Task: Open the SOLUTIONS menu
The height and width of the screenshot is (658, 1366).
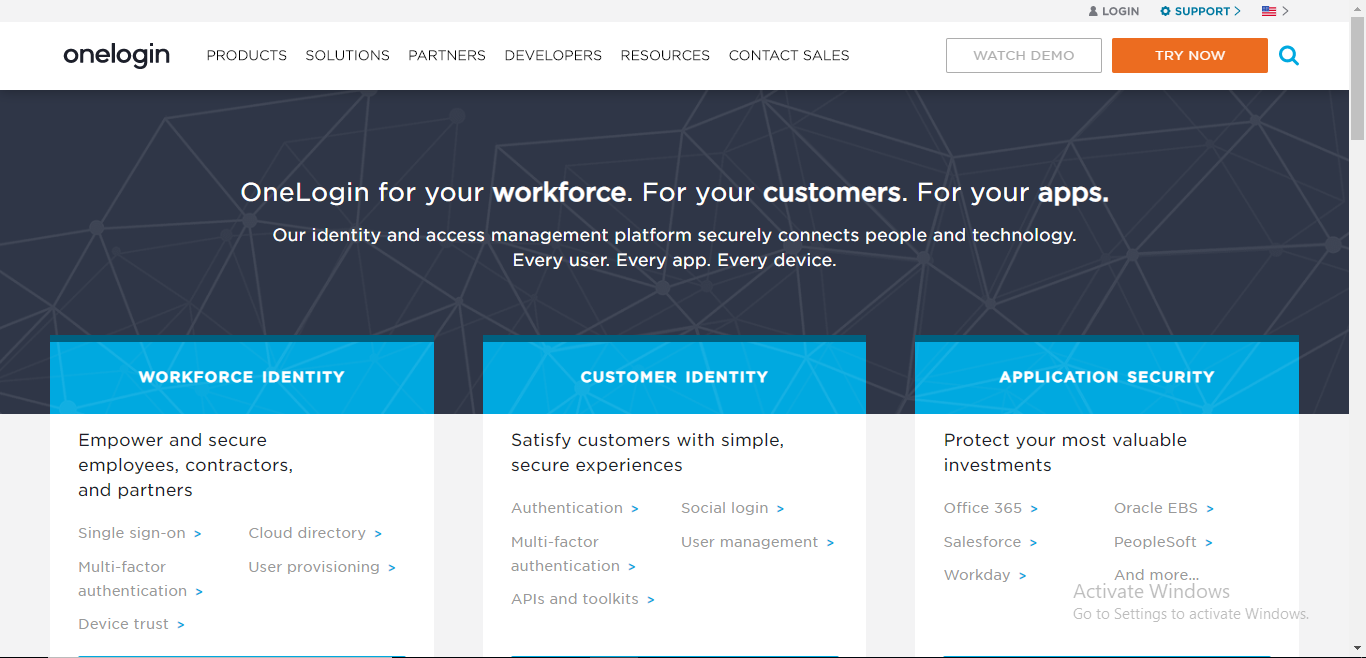Action: pos(348,56)
